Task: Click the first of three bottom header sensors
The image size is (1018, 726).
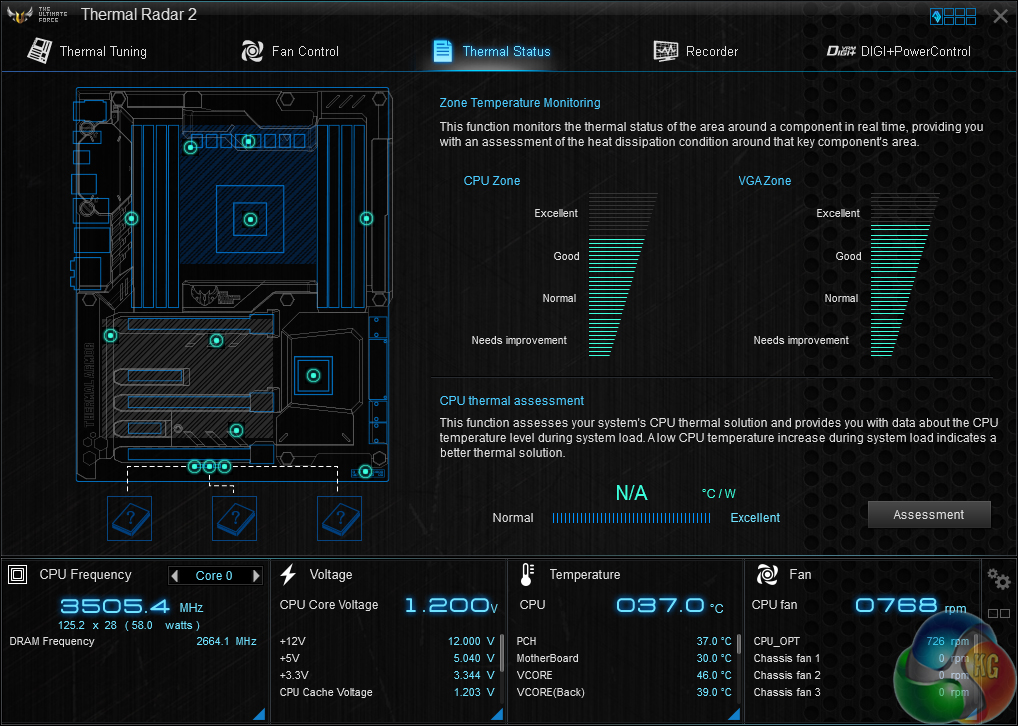Action: click(x=194, y=466)
